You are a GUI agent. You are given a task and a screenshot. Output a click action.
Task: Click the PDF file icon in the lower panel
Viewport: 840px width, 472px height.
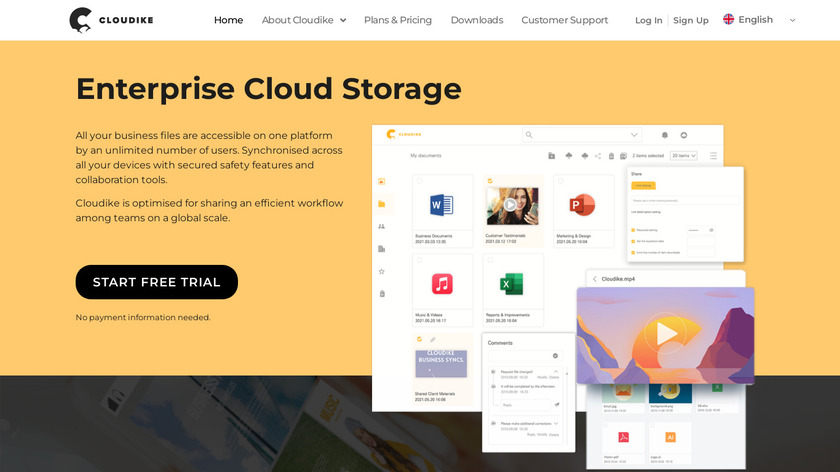click(x=624, y=437)
